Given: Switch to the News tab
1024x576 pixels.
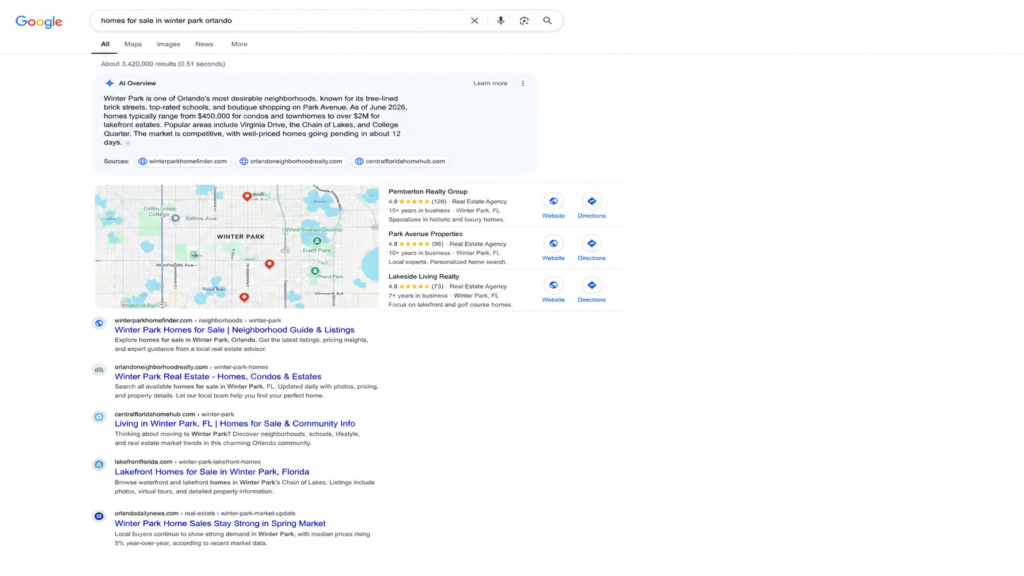Looking at the screenshot, I should click(204, 44).
